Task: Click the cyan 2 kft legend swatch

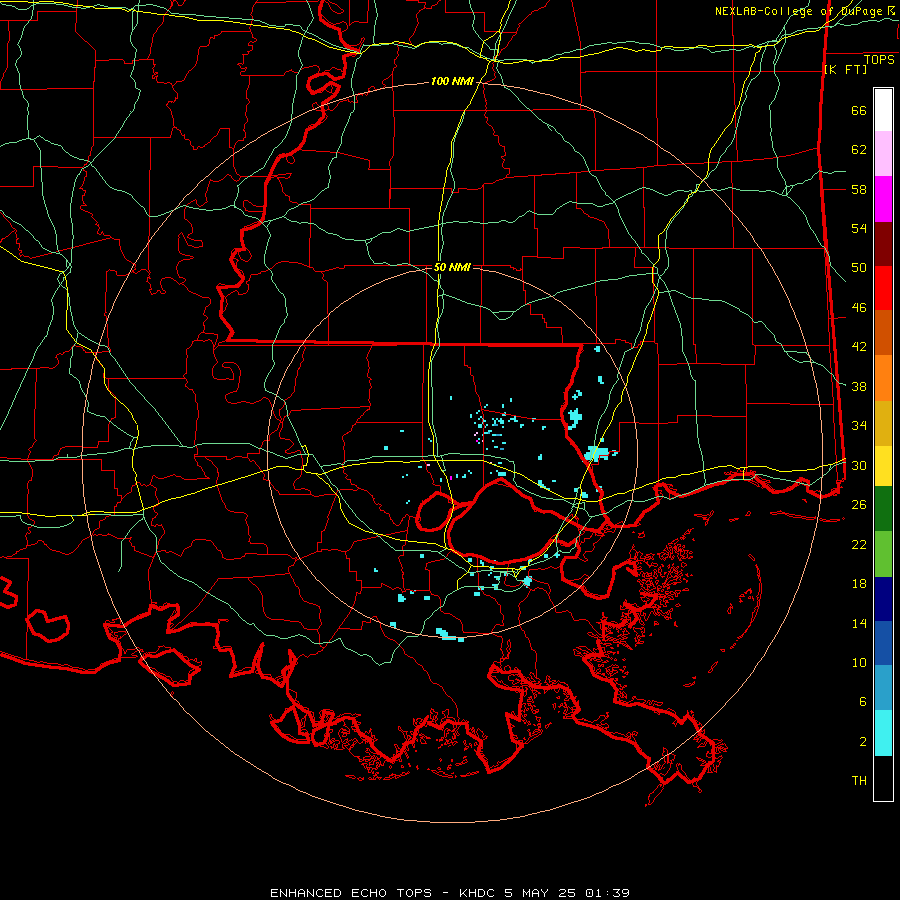Action: pyautogui.click(x=883, y=733)
